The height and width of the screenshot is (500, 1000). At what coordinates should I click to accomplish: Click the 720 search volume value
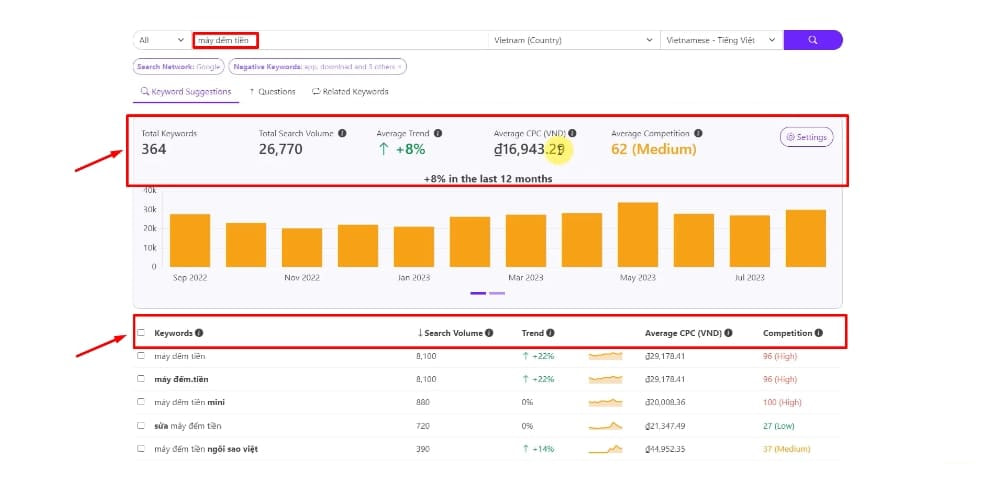point(423,425)
